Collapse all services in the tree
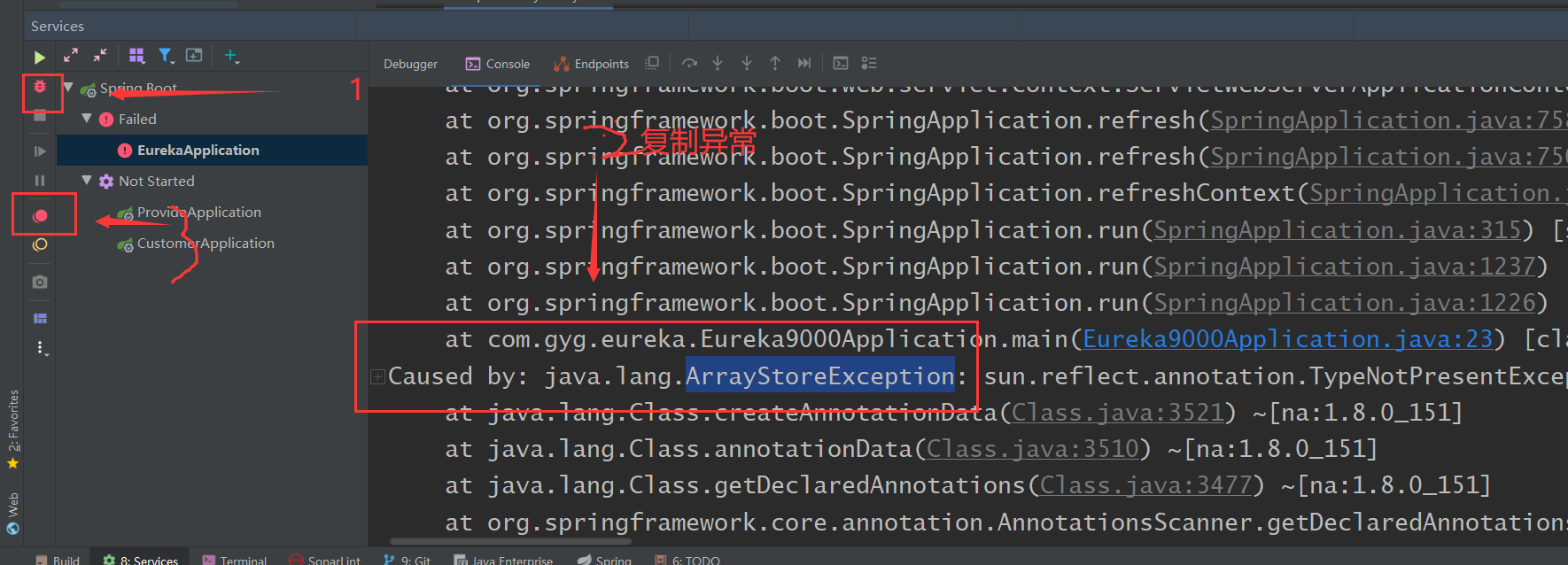Viewport: 1568px width, 565px height. click(x=100, y=56)
